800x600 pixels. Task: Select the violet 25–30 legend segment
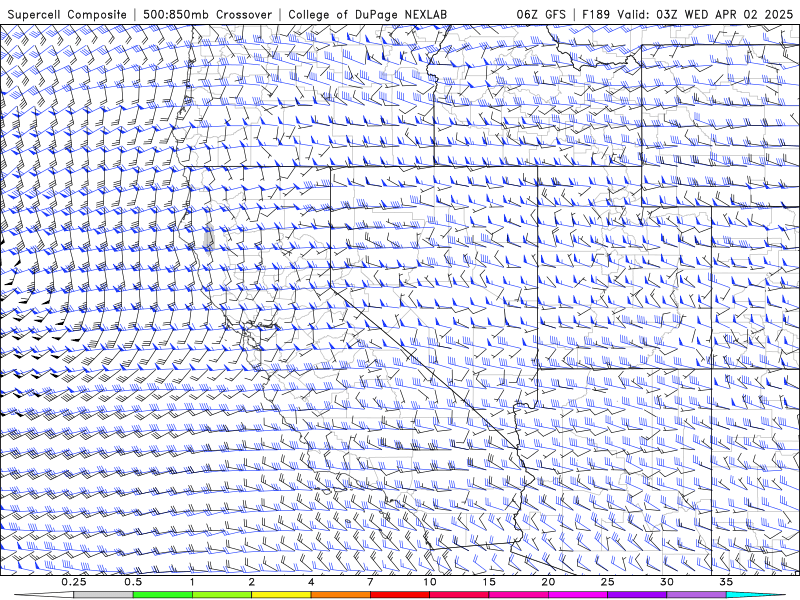pyautogui.click(x=637, y=595)
